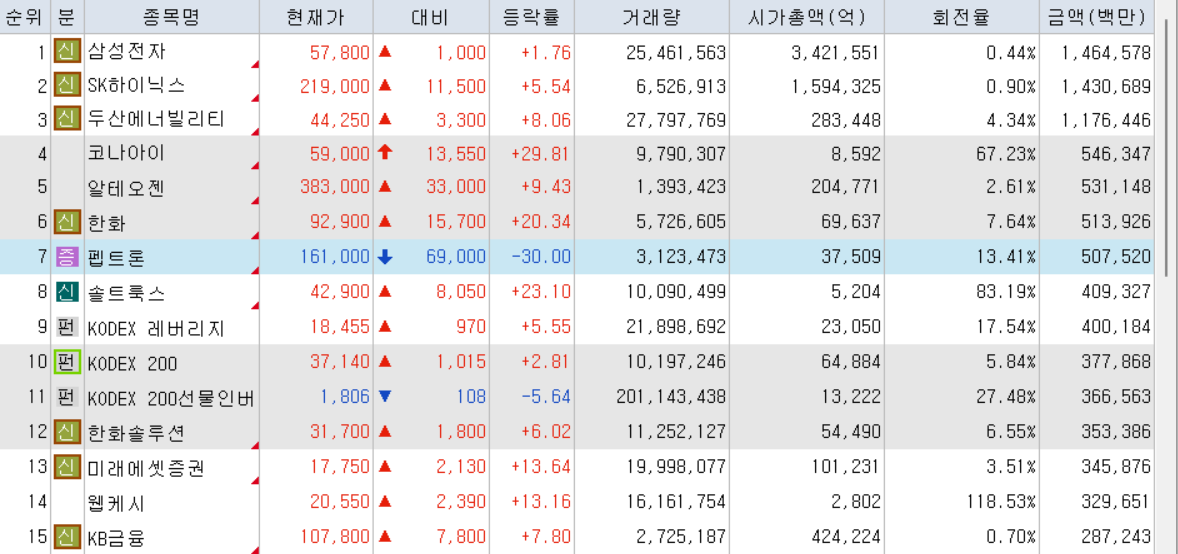Sort by the 회전율 column header
Image resolution: width=1178 pixels, height=554 pixels.
pos(962,17)
